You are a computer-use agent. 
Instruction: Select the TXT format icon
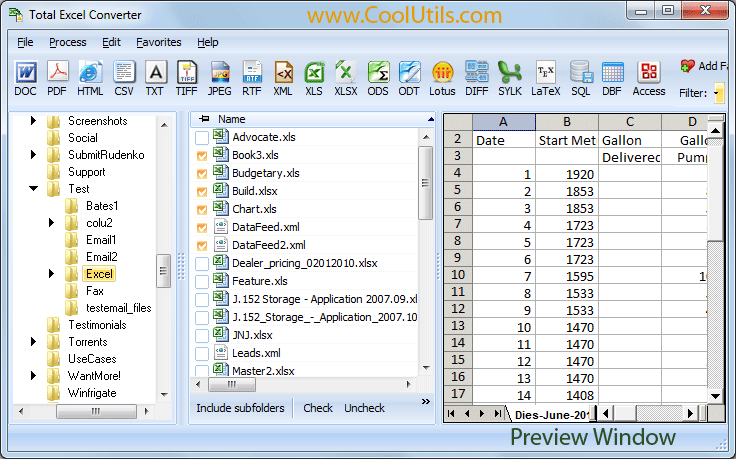(x=155, y=78)
